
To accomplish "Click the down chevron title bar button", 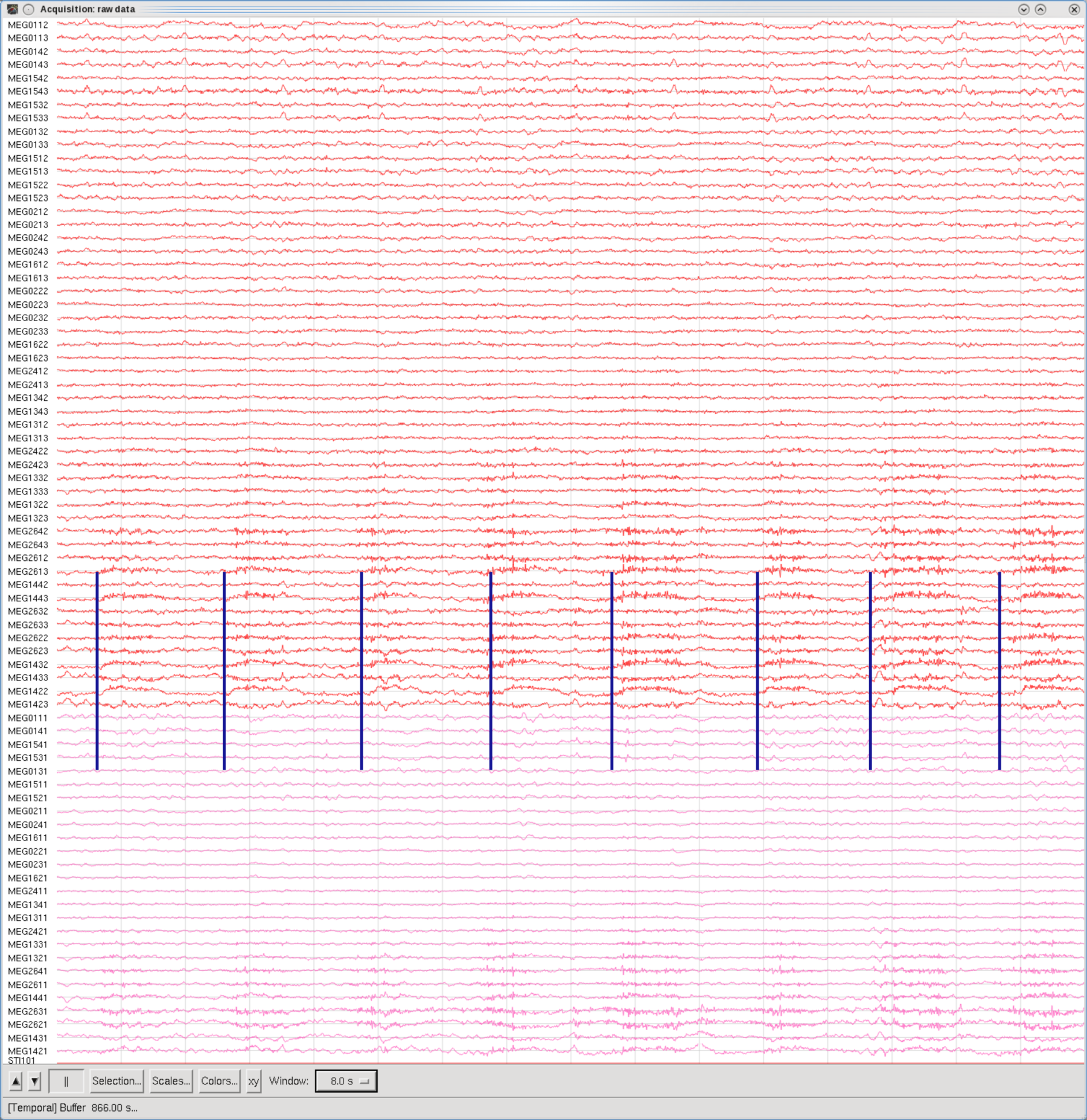I will (x=1024, y=9).
